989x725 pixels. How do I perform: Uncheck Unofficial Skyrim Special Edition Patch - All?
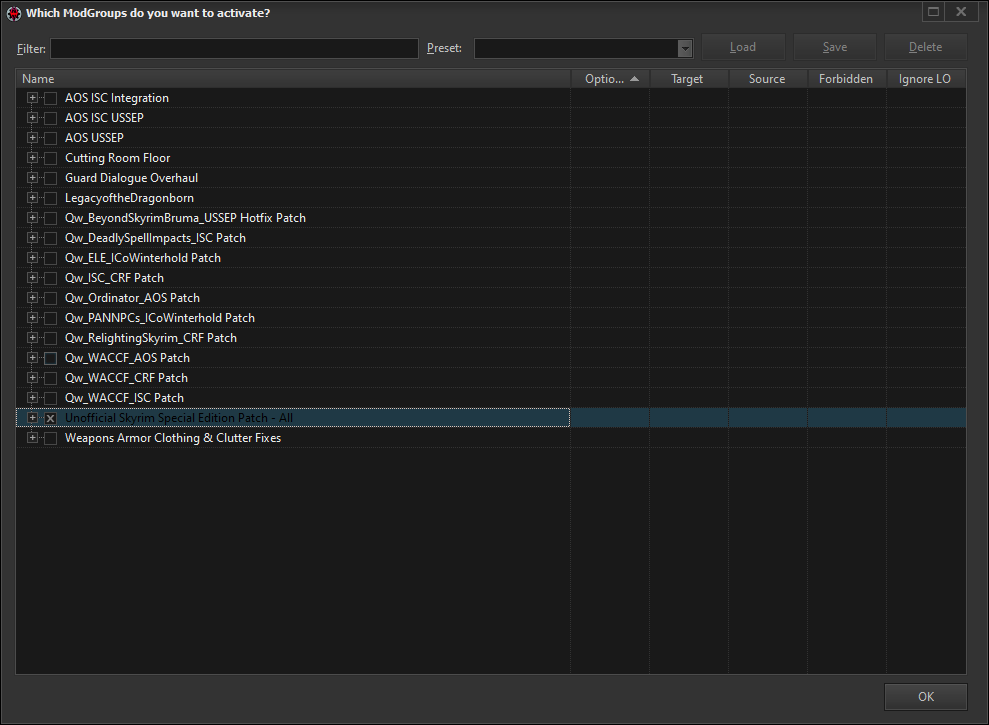(50, 418)
